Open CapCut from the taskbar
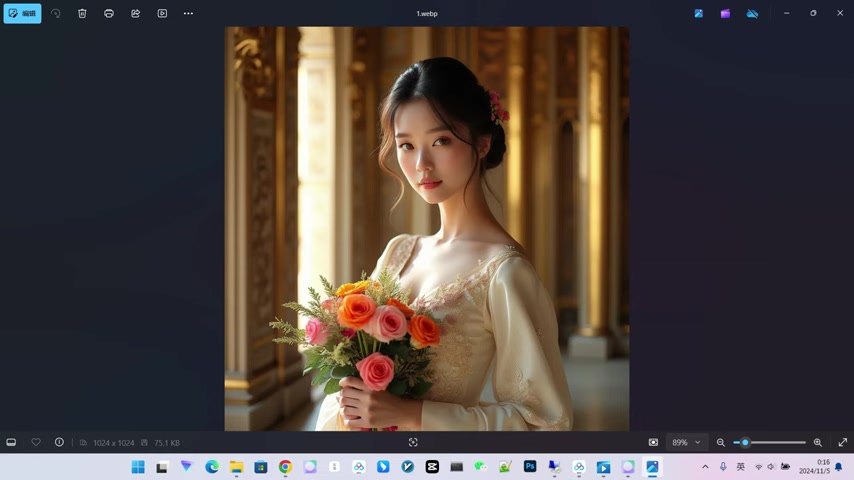This screenshot has width=854, height=480. [432, 467]
